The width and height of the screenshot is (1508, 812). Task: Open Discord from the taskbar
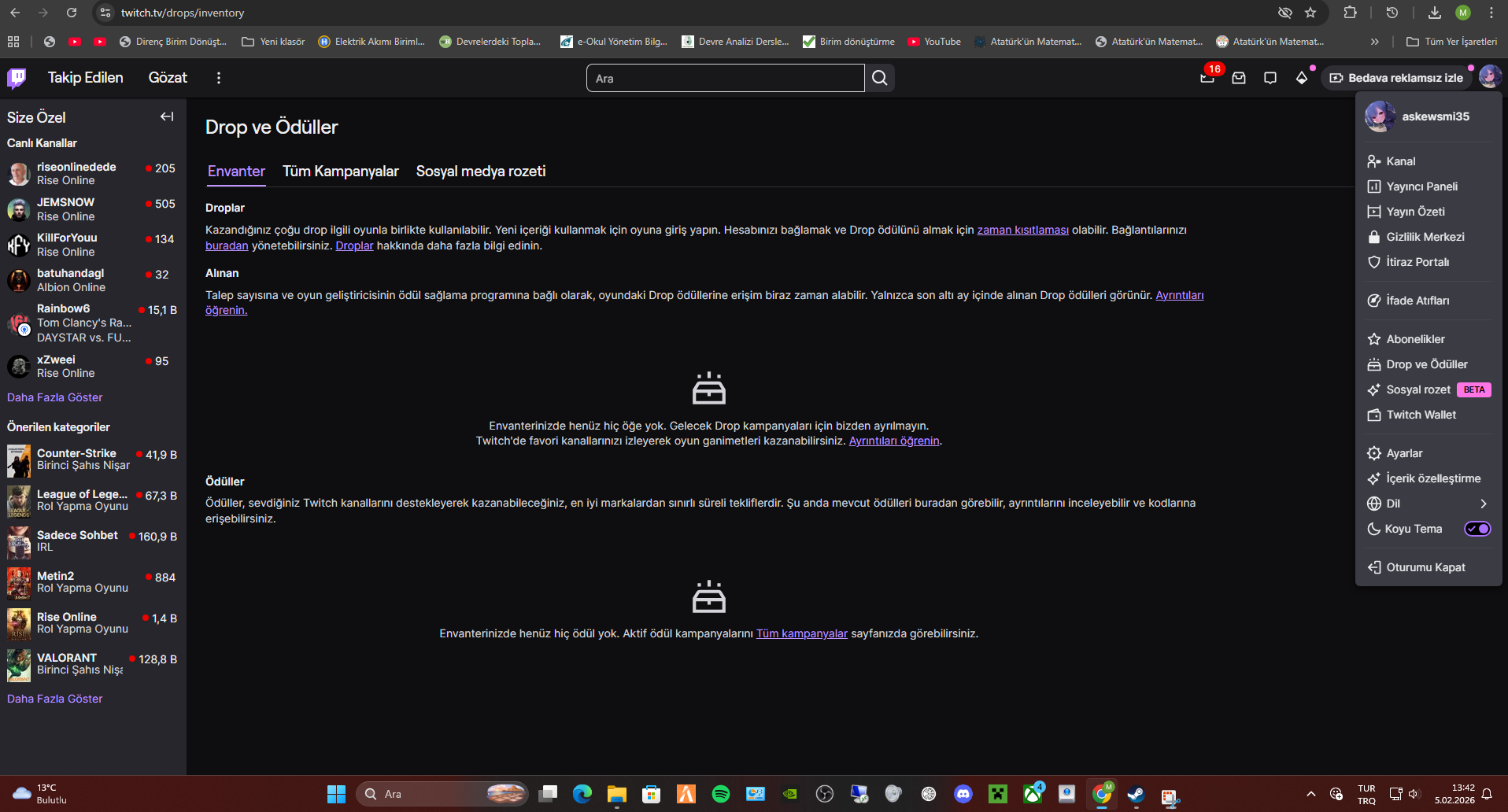click(963, 794)
